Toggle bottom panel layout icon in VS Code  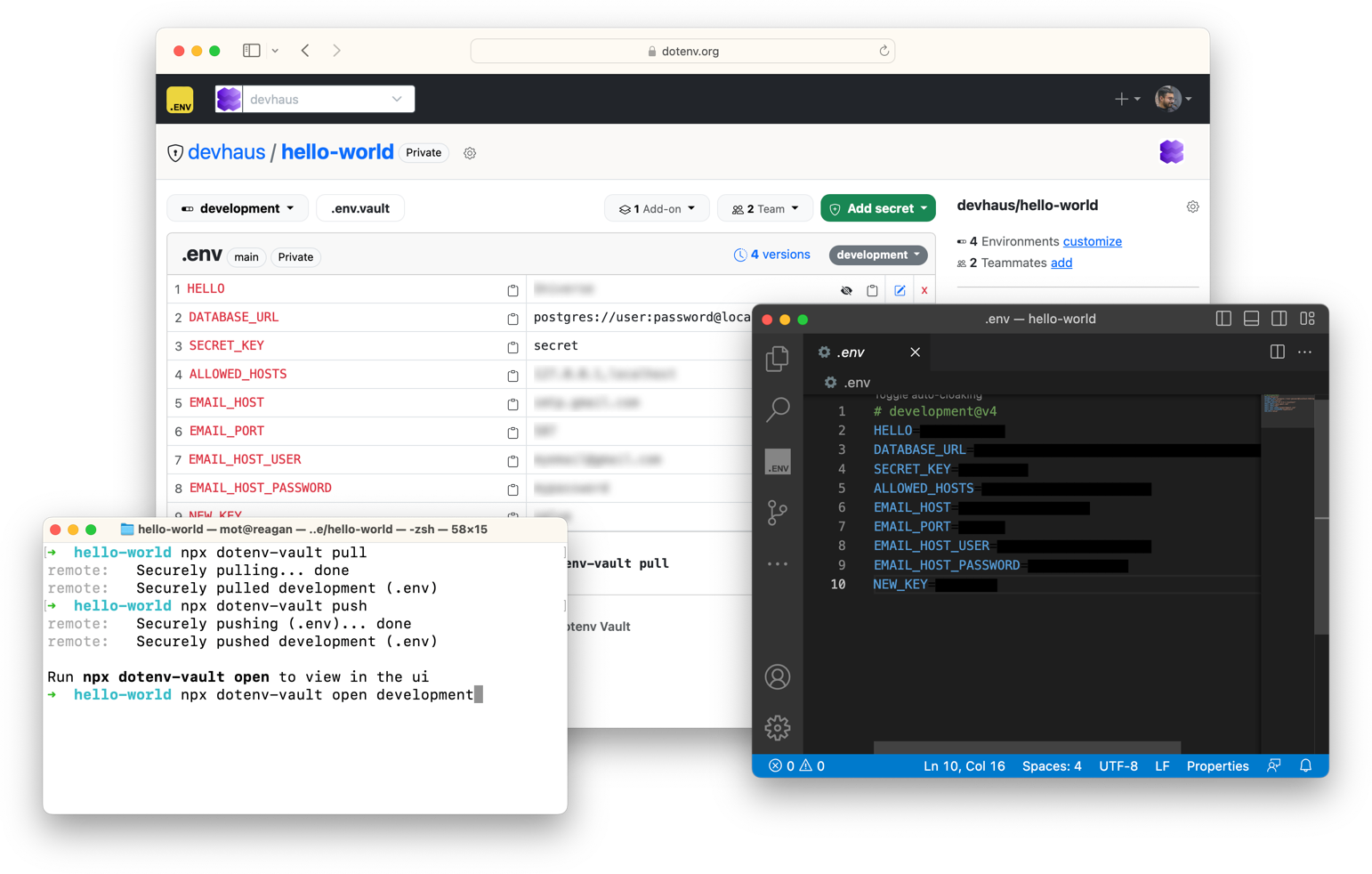tap(1251, 319)
